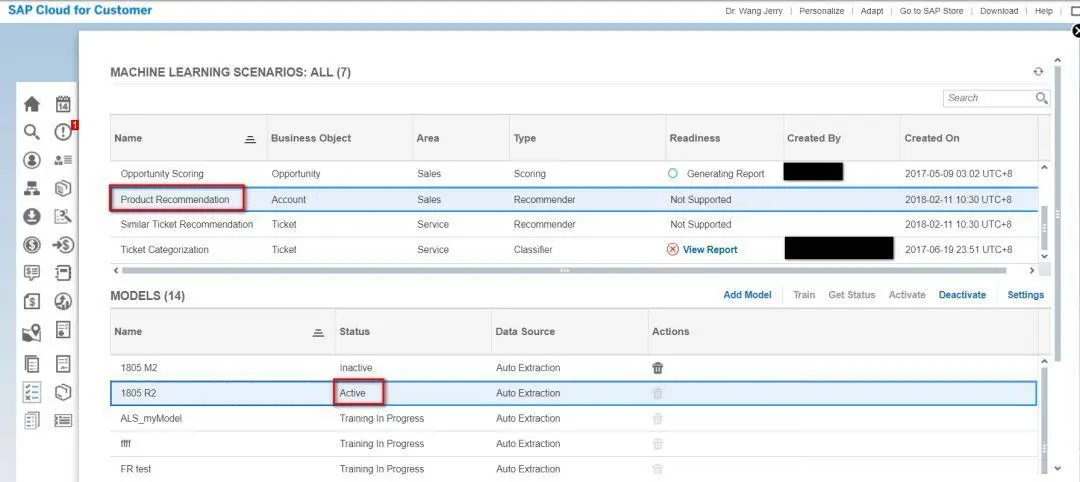Deactivate the selected model
Viewport: 1080px width, 482px height.
(x=962, y=295)
